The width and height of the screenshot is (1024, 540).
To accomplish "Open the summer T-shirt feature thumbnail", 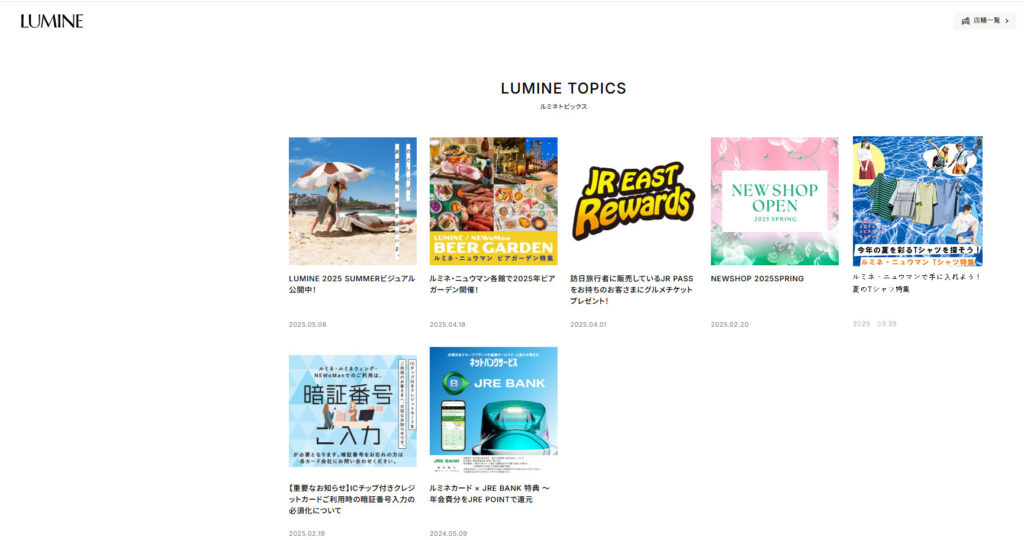I will 918,201.
